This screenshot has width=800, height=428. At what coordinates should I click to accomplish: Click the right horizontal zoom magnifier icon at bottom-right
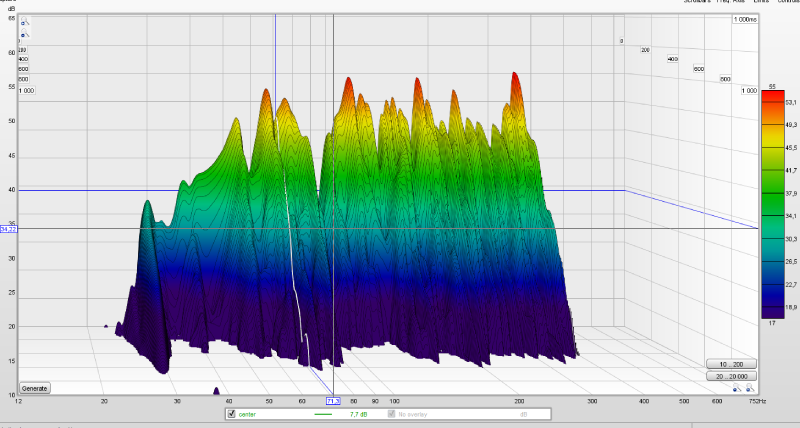click(749, 389)
